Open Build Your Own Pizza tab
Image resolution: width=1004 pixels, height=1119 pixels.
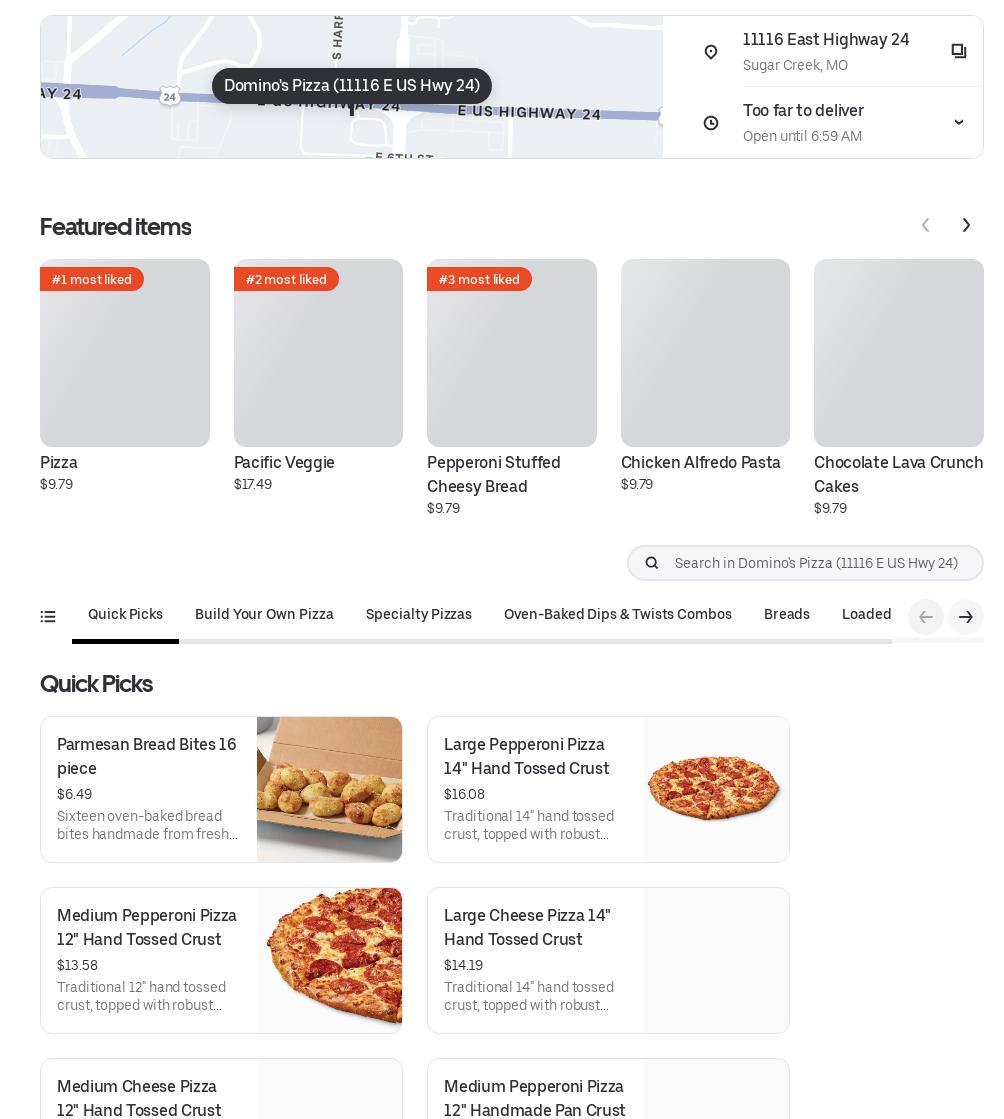point(264,615)
